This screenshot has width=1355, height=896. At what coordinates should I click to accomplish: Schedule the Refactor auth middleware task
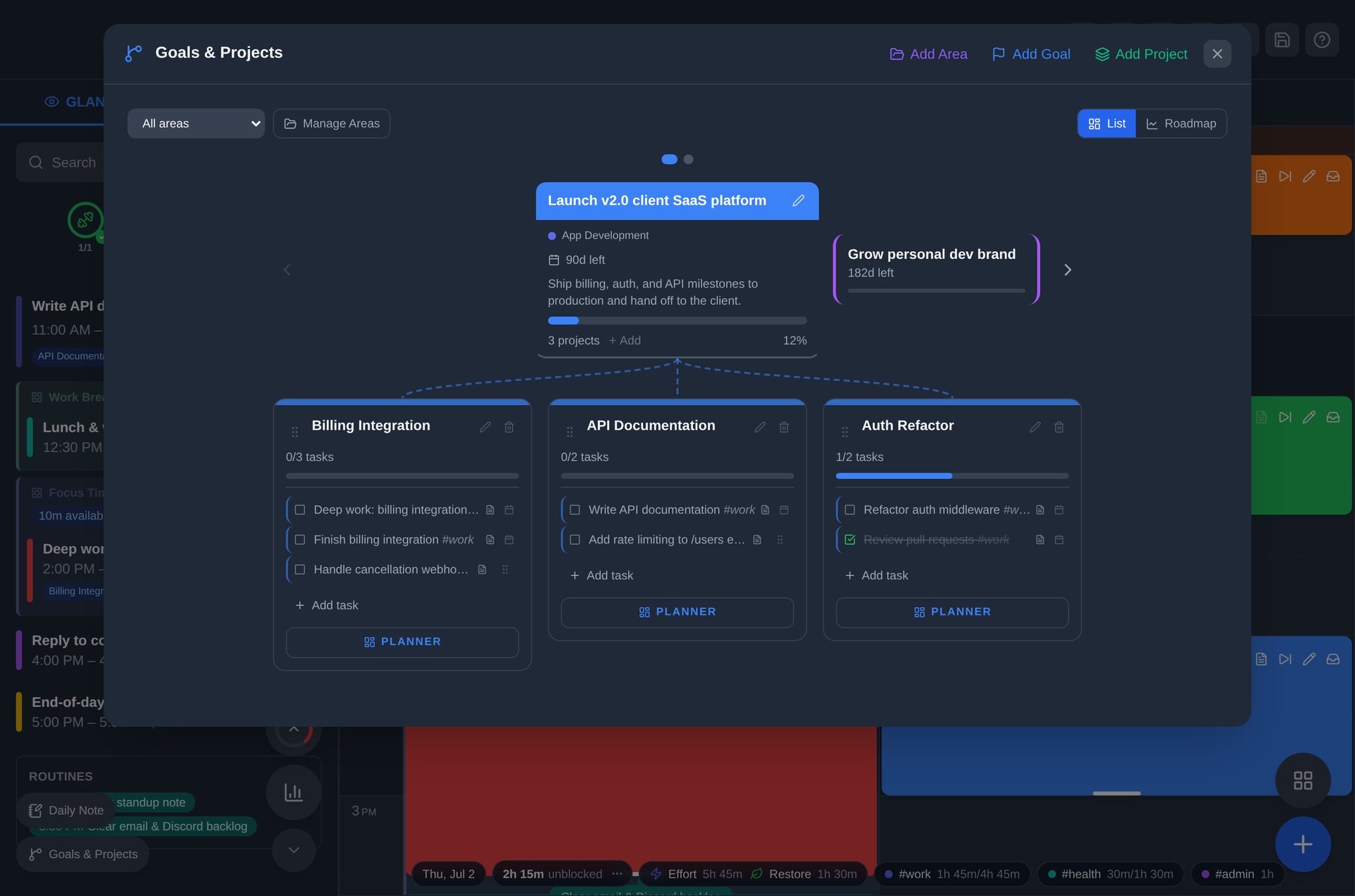[x=1059, y=510]
